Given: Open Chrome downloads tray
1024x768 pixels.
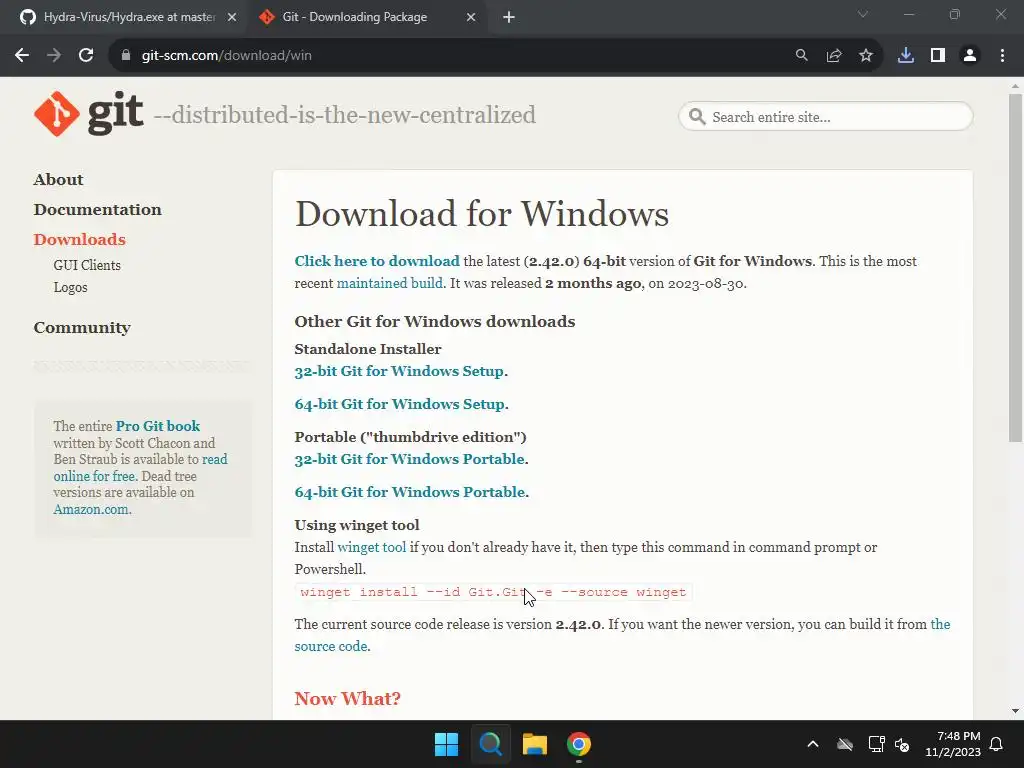Looking at the screenshot, I should [906, 56].
